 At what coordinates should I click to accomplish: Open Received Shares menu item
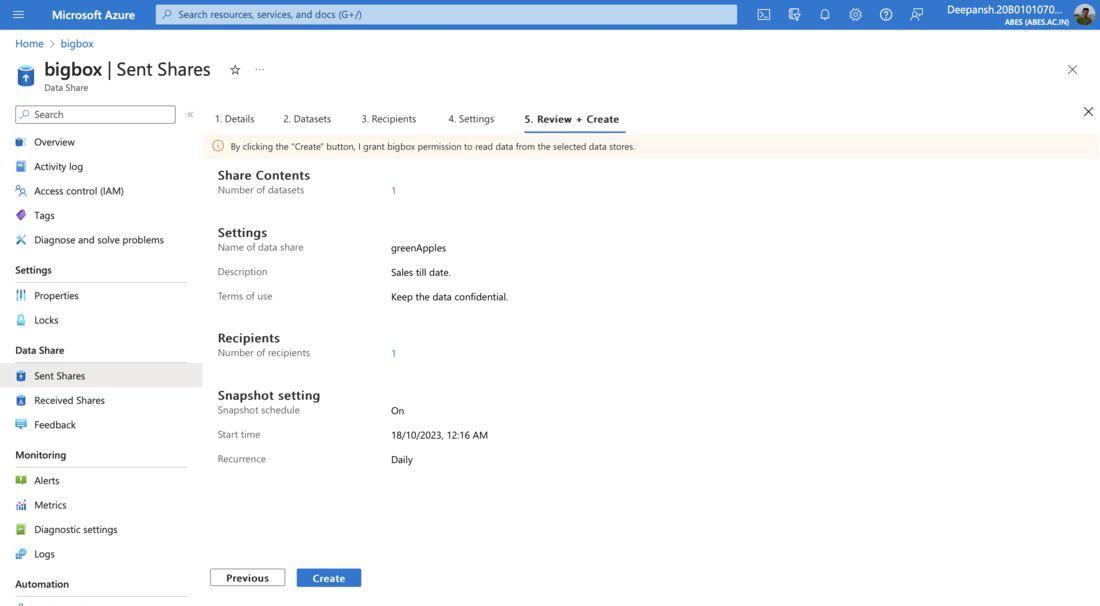(69, 400)
